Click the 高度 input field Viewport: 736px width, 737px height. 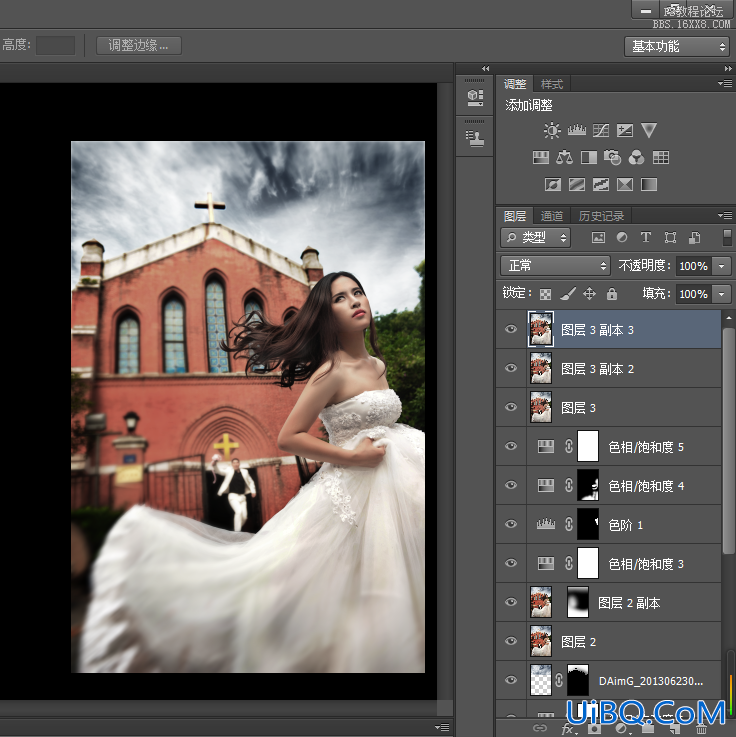55,46
